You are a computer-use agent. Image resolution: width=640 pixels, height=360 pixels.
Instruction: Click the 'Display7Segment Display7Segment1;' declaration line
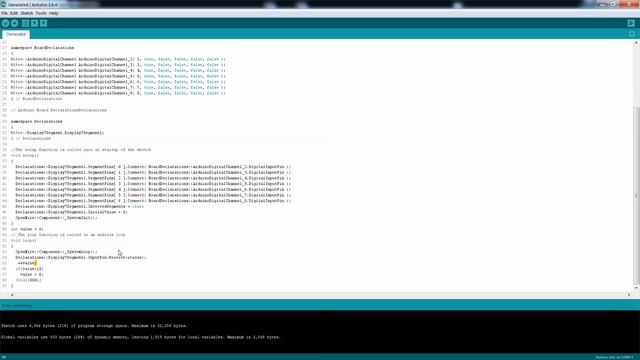tap(58, 133)
